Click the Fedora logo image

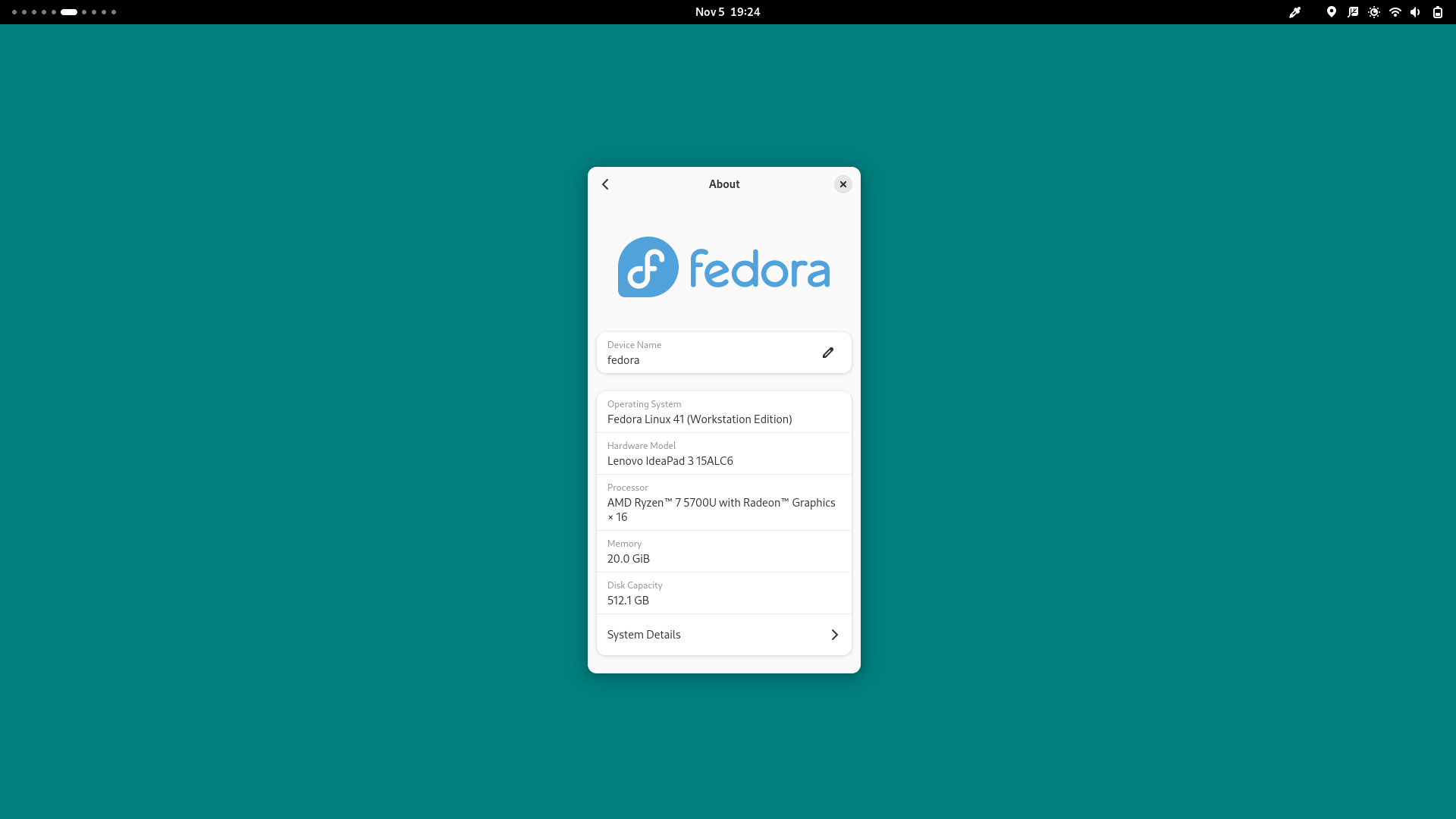(x=723, y=267)
